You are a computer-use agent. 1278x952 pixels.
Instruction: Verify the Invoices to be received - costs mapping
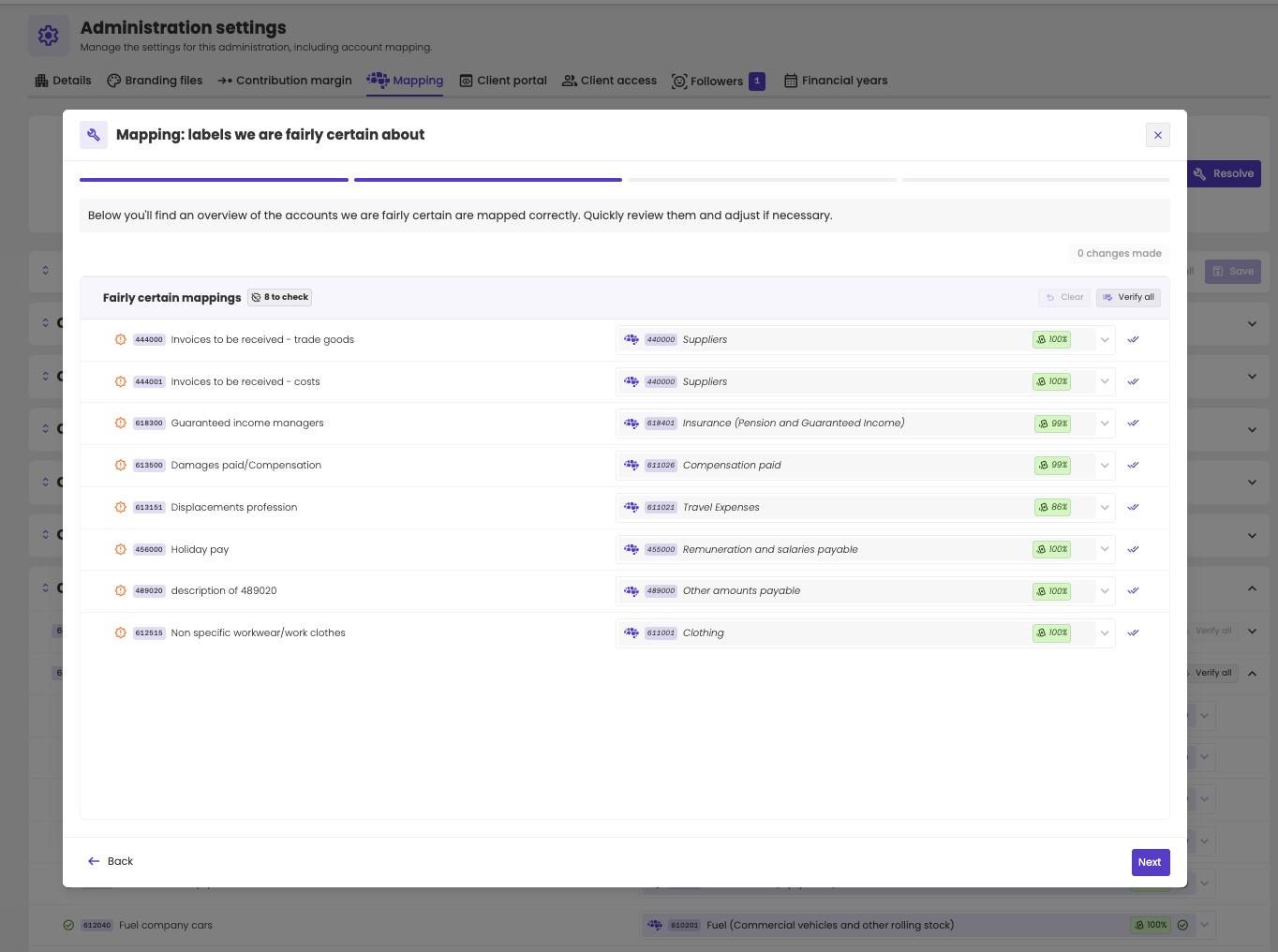1133,382
